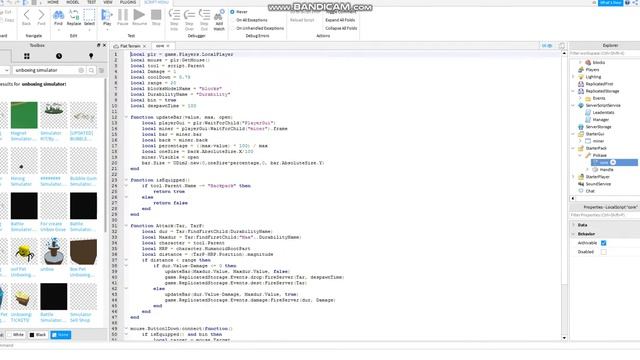Close the Flat Terrain tab
Image resolution: width=640 pixels, height=360 pixels.
pos(144,46)
